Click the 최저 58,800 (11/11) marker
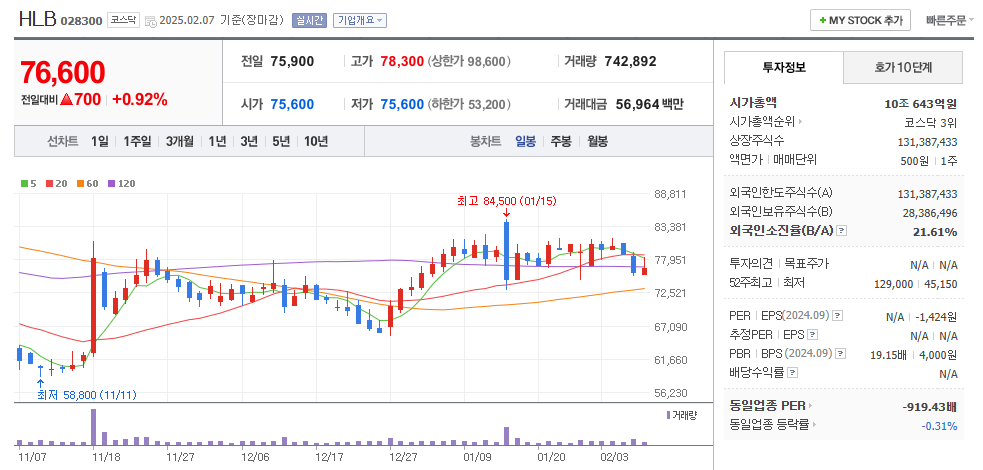This screenshot has width=983, height=470. (87, 395)
